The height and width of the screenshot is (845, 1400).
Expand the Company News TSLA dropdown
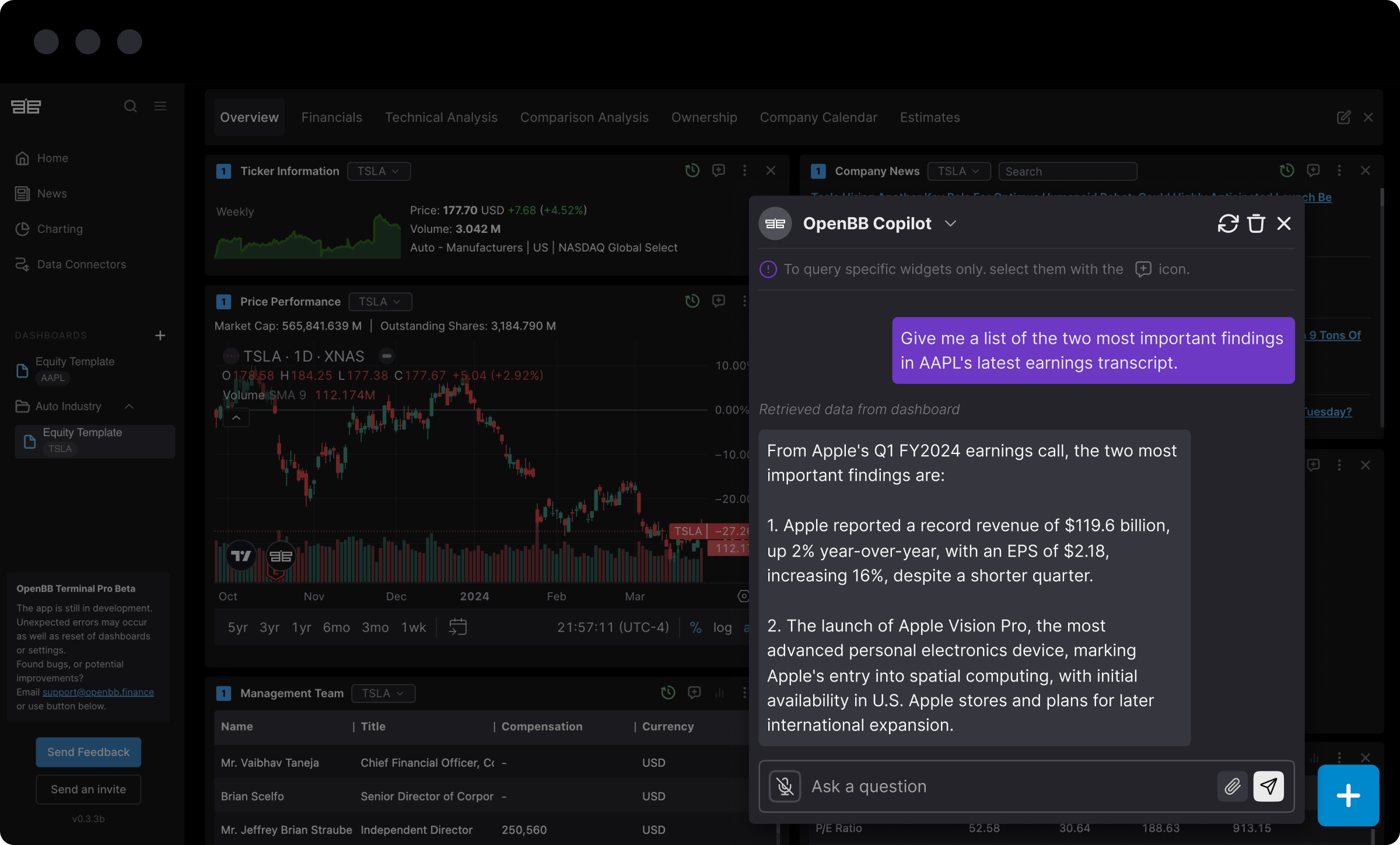[x=957, y=171]
